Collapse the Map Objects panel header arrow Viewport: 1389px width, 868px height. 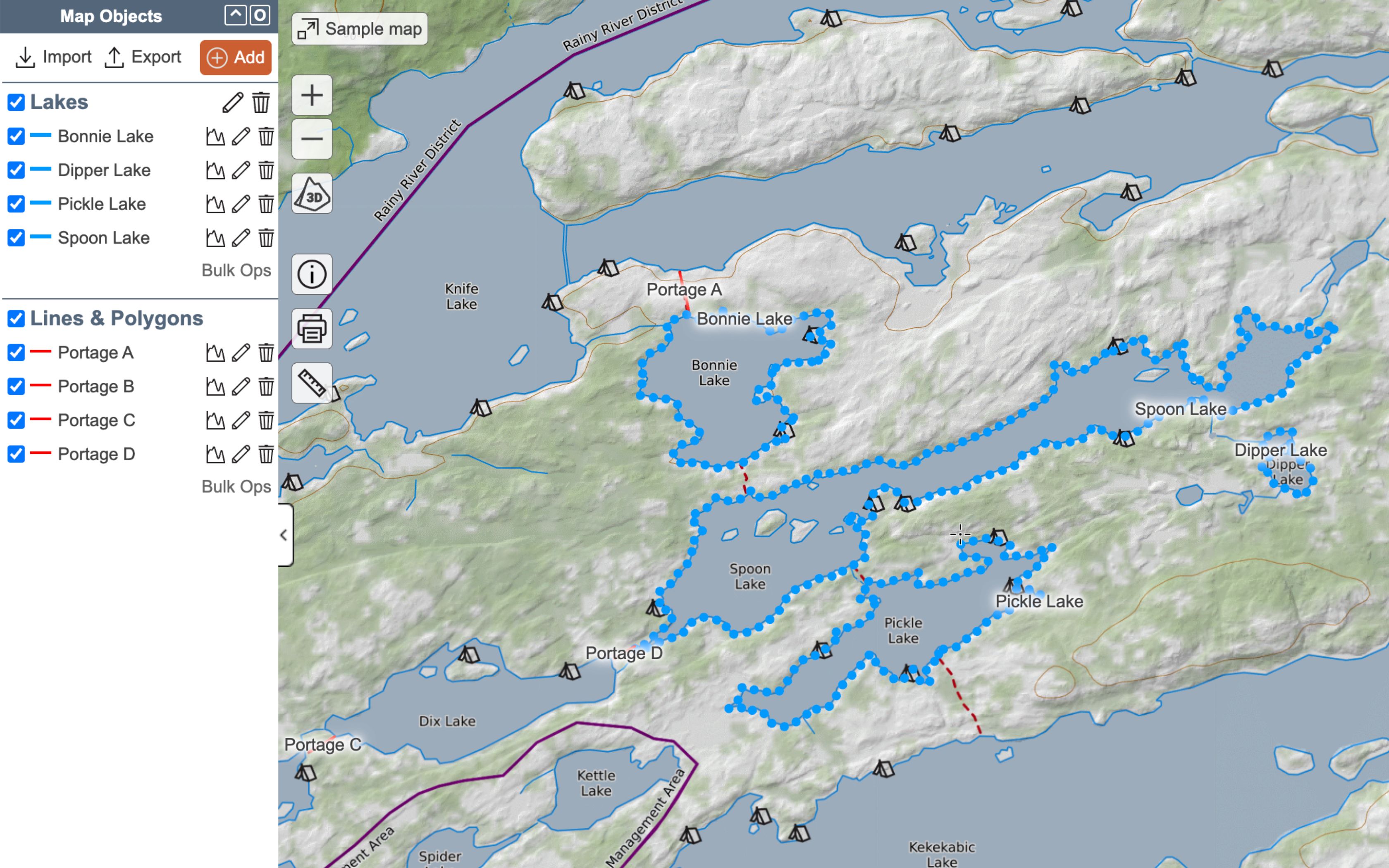235,16
